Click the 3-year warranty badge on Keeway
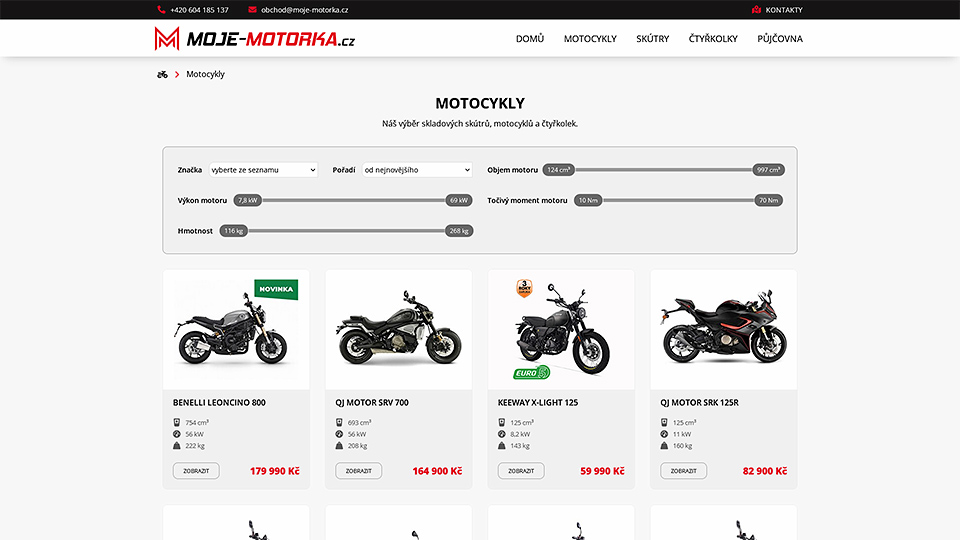 click(x=524, y=288)
